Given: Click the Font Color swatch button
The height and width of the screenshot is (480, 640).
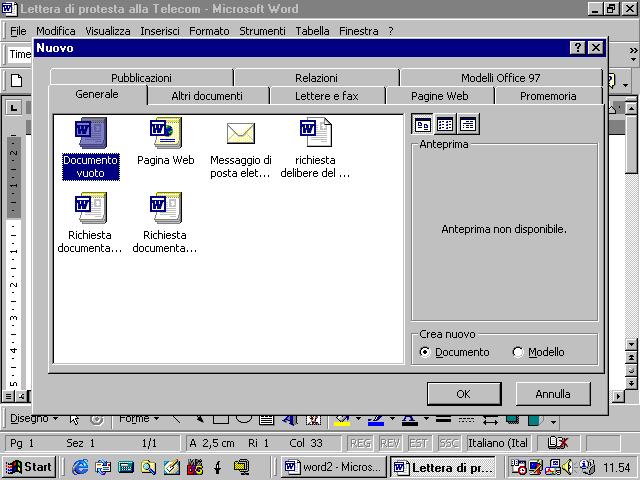Looking at the screenshot, I should click(410, 419).
